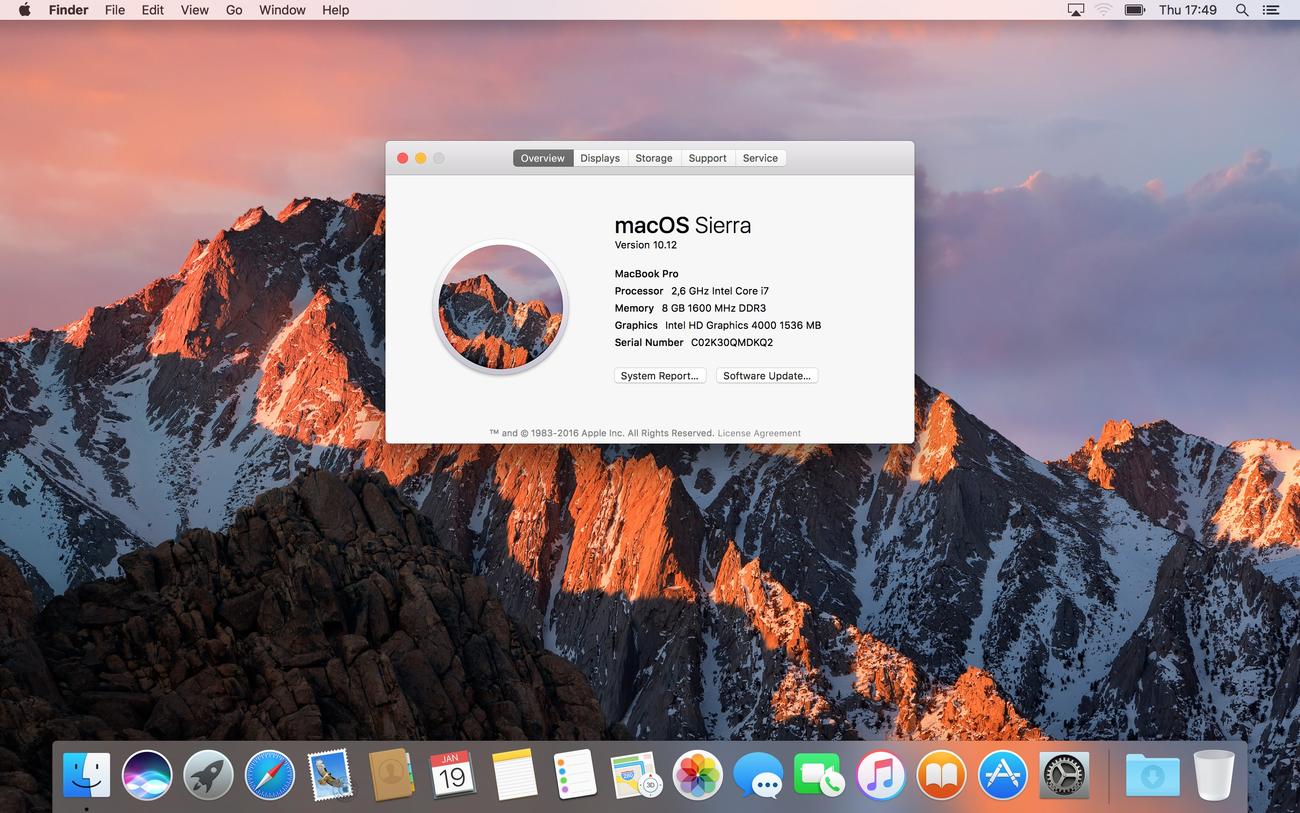Open Mail stamp icon in Dock

(x=330, y=775)
